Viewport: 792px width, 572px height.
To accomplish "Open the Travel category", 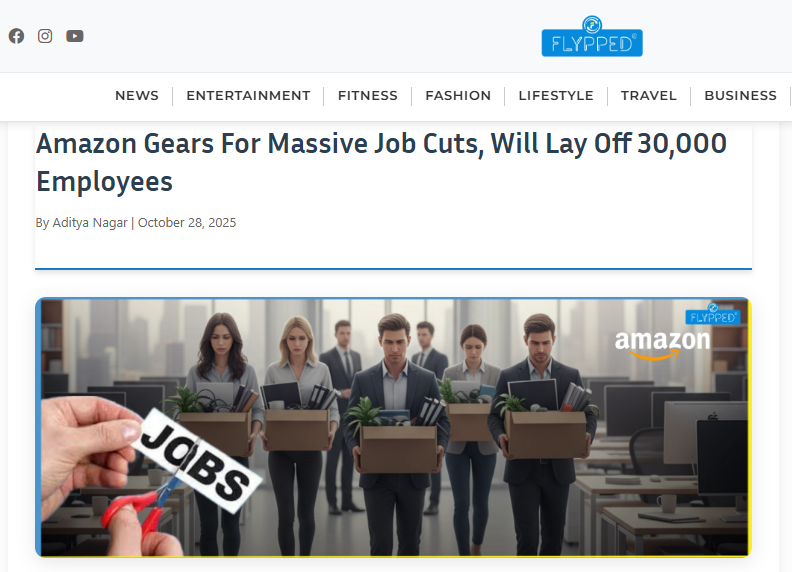I will 649,96.
